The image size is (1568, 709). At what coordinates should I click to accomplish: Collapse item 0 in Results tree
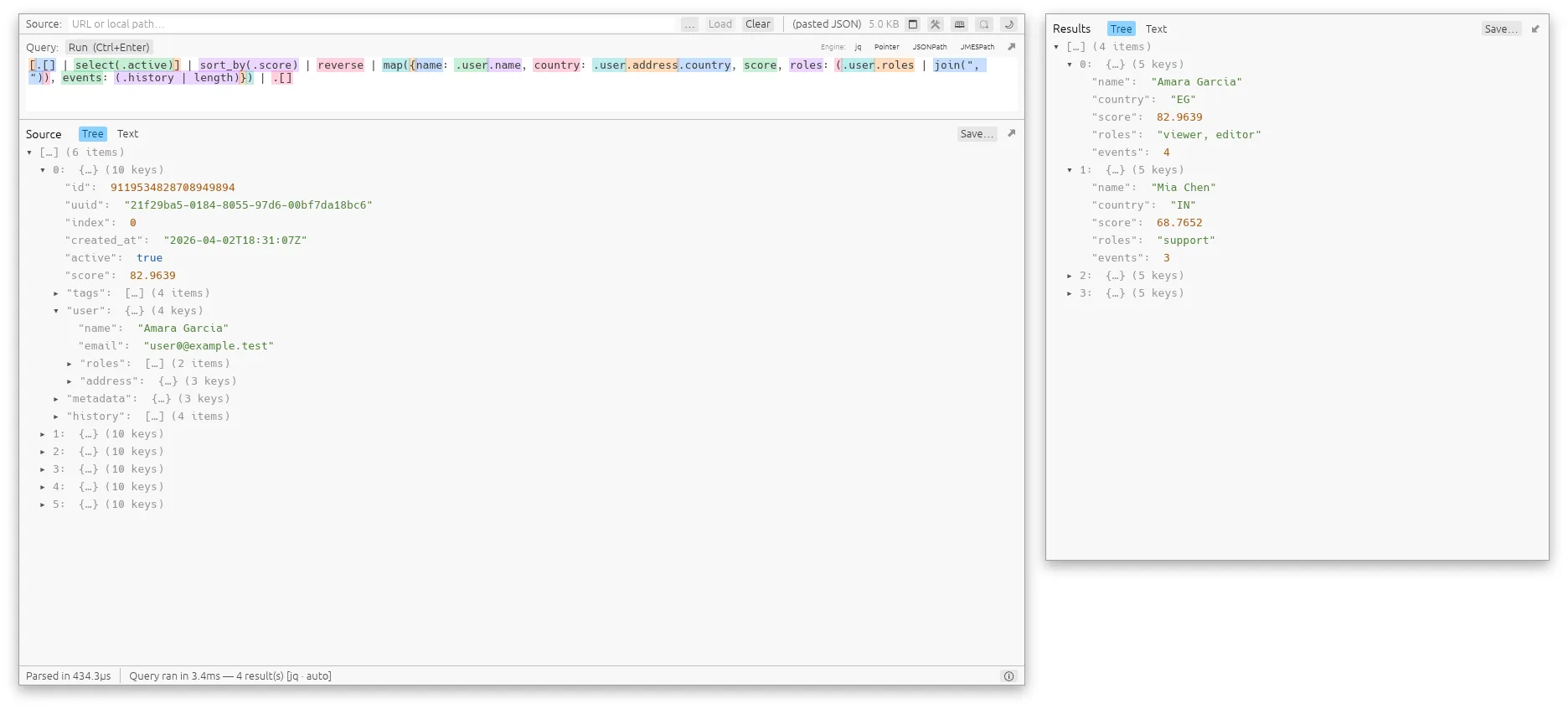tap(1070, 65)
